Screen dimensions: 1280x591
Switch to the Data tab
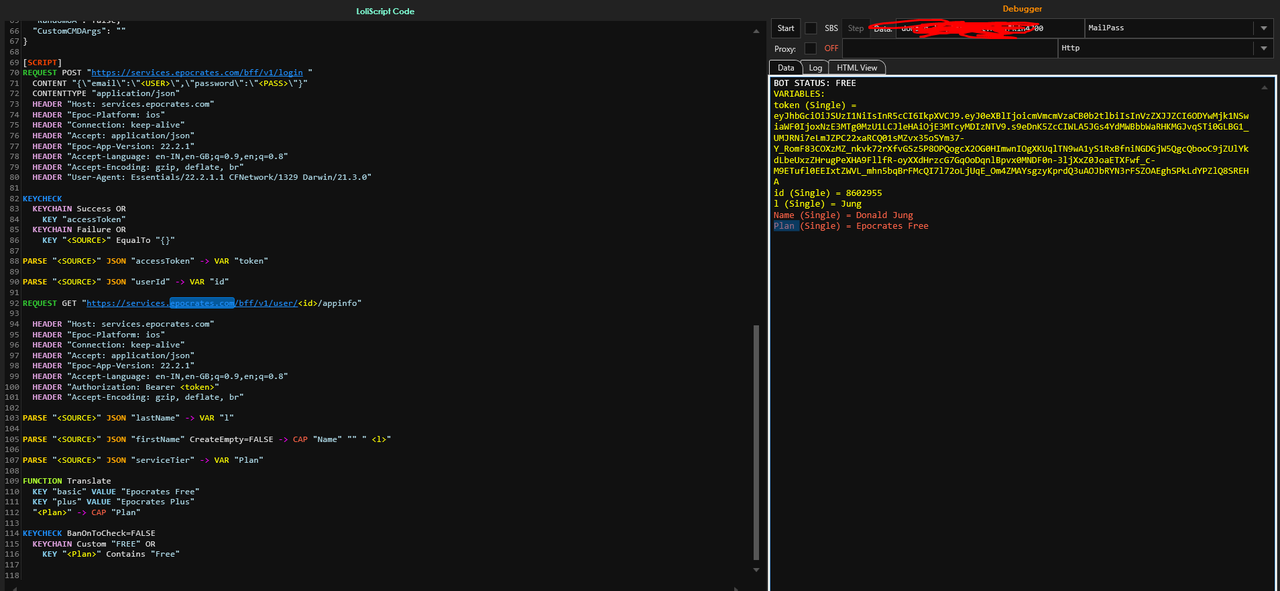pyautogui.click(x=786, y=68)
